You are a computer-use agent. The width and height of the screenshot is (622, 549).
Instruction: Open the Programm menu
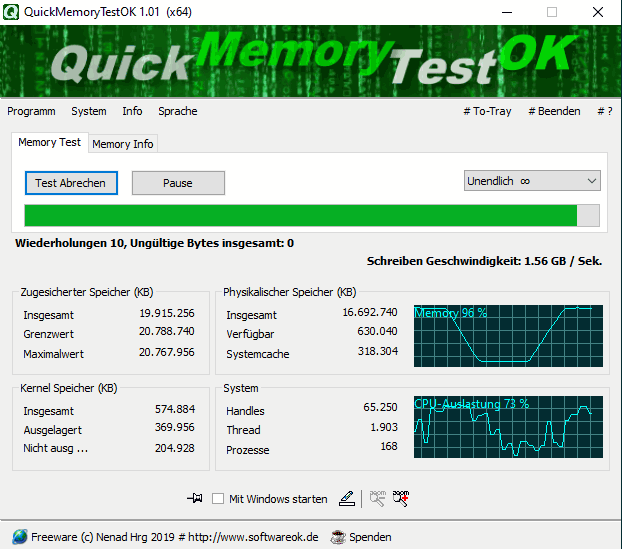31,111
